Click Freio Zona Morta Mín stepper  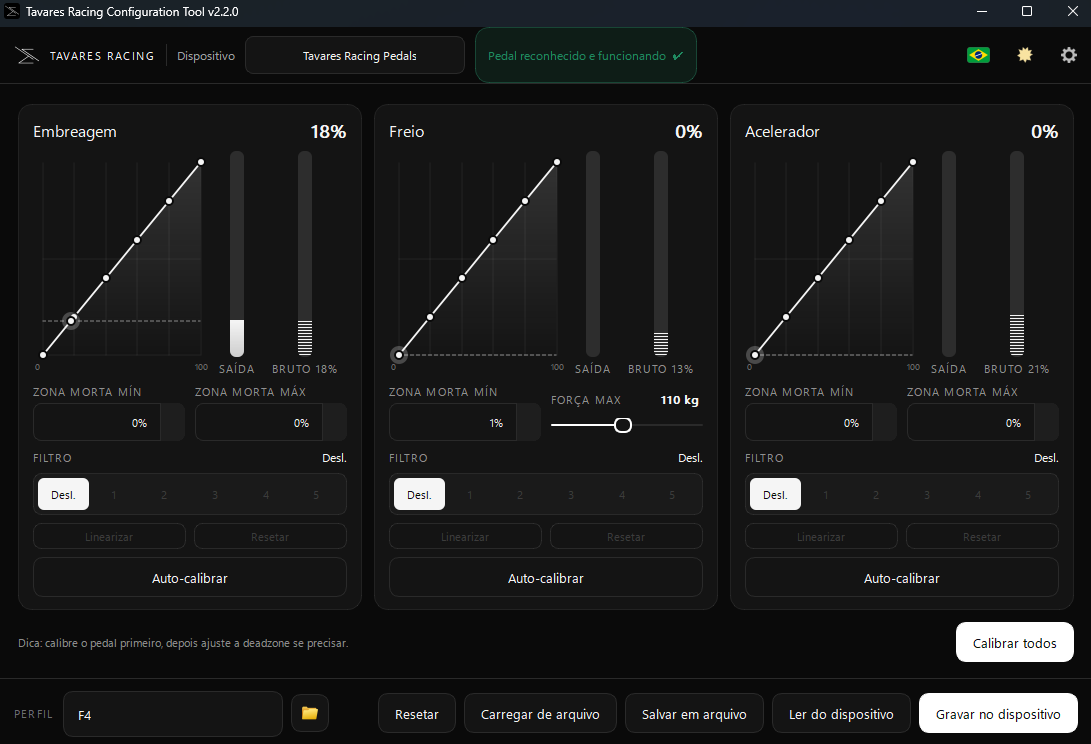[529, 422]
